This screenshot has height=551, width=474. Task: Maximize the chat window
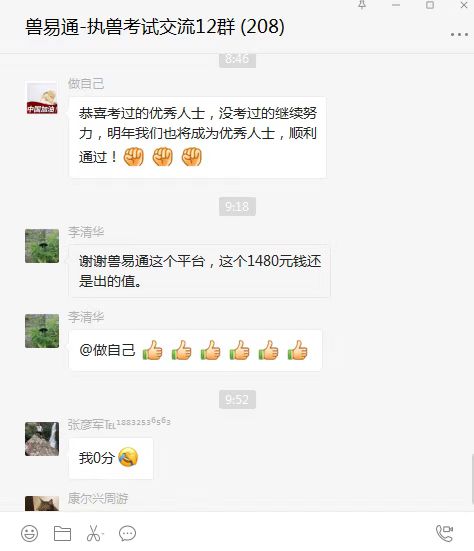click(430, 5)
